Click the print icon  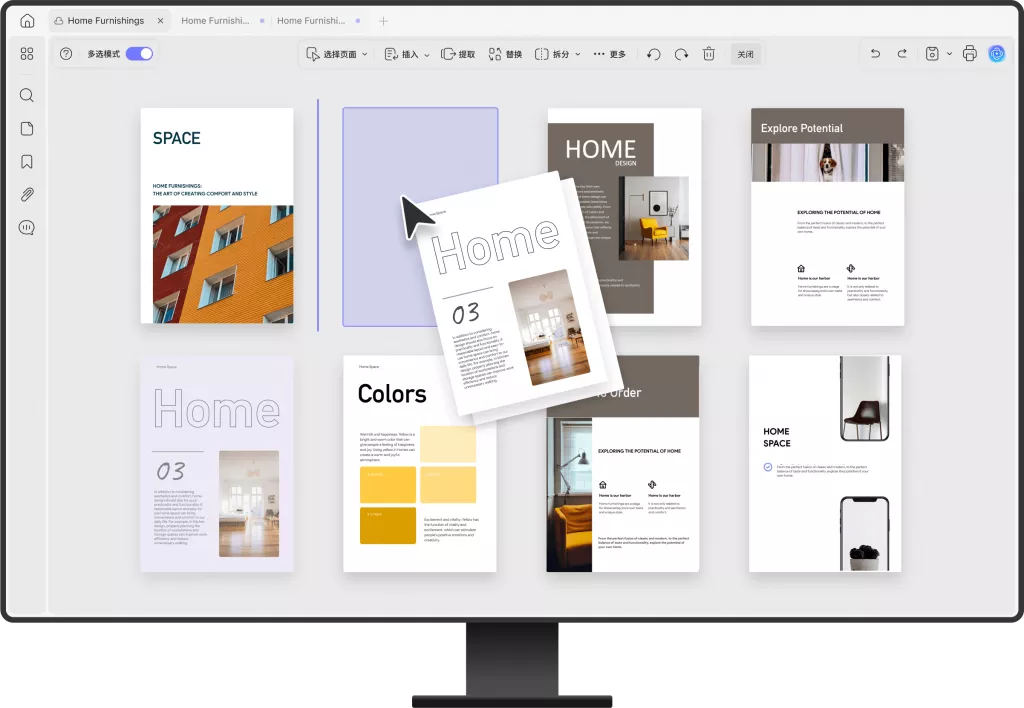click(969, 54)
